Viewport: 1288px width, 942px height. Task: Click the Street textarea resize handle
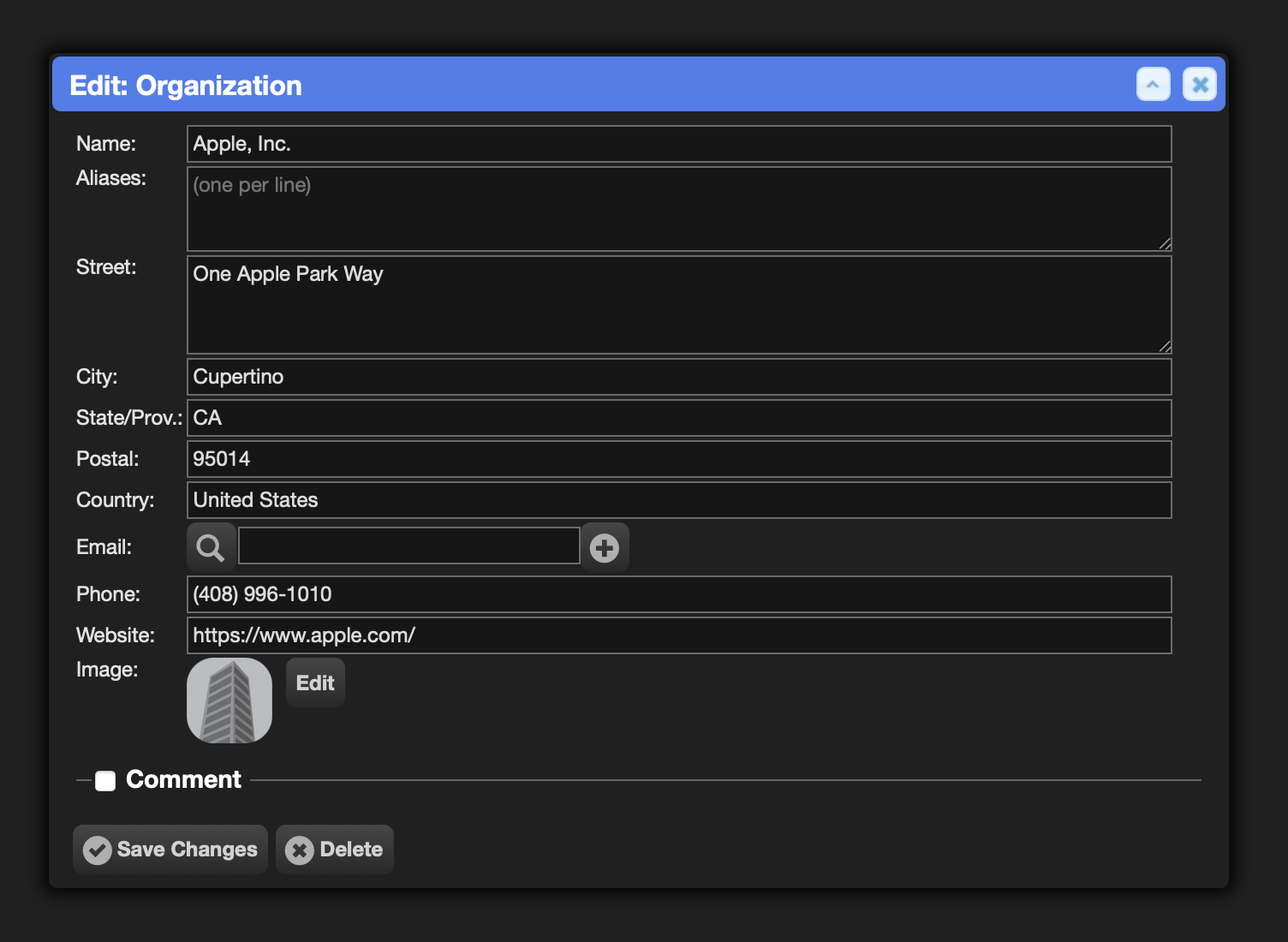(x=1165, y=347)
